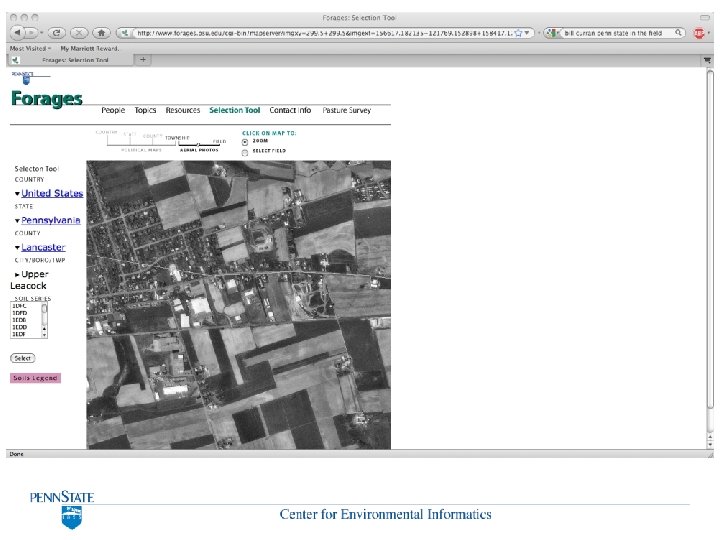Image resolution: width=720 pixels, height=540 pixels.
Task: Open the Pasture Survey nav item
Action: (347, 110)
